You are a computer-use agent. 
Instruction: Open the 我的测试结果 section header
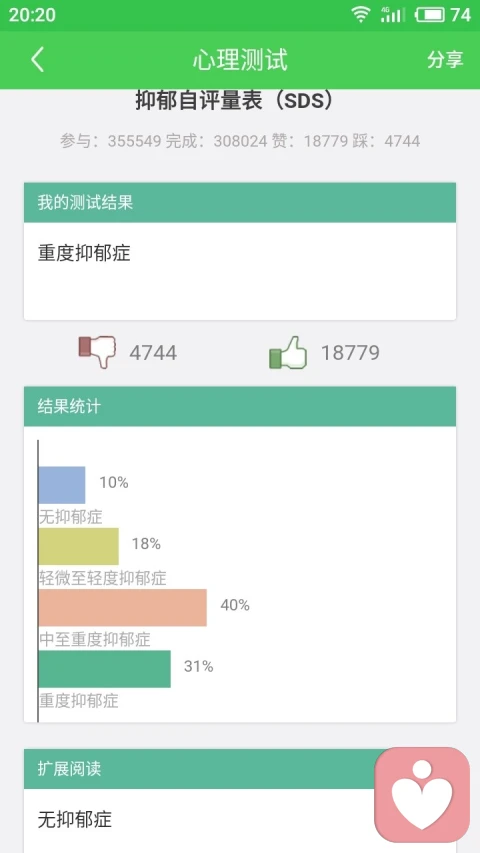coord(239,202)
